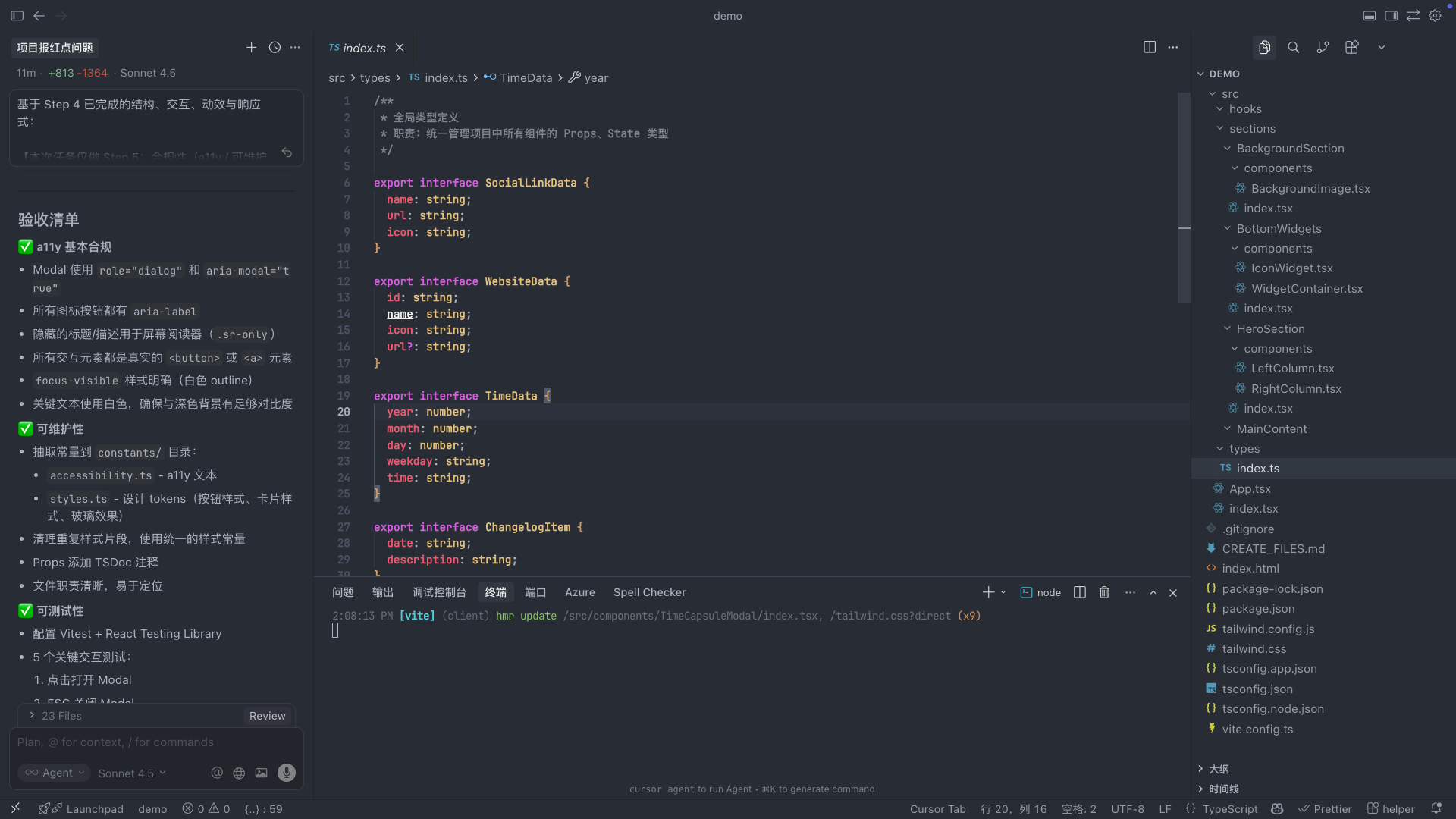The width and height of the screenshot is (1456, 819).
Task: Split the editor right
Action: [x=1150, y=47]
